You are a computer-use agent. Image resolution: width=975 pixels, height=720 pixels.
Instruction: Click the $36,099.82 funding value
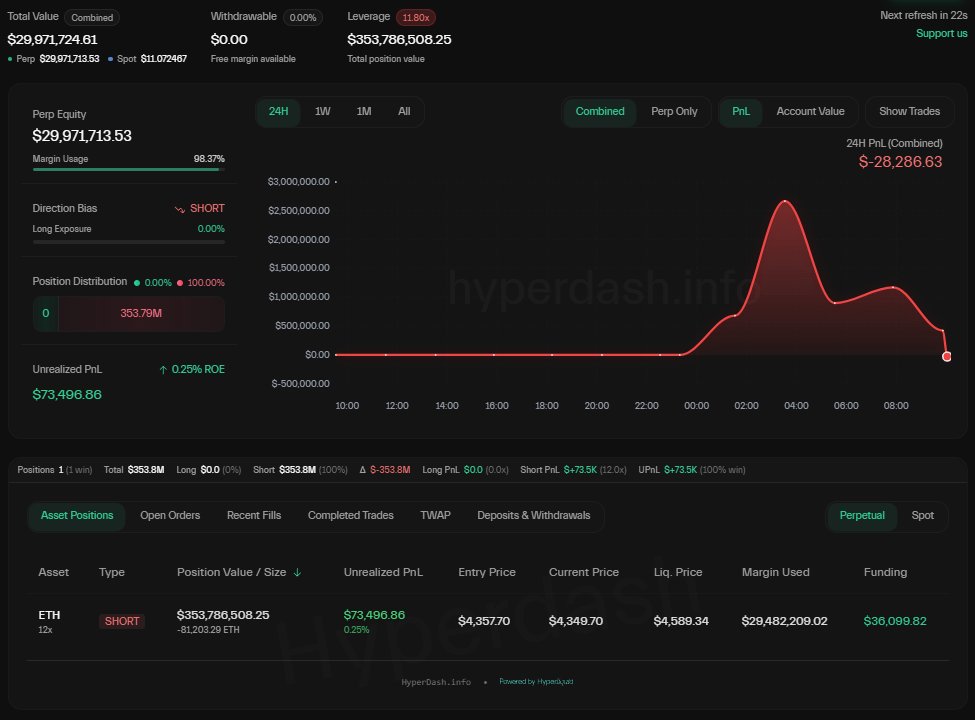895,621
